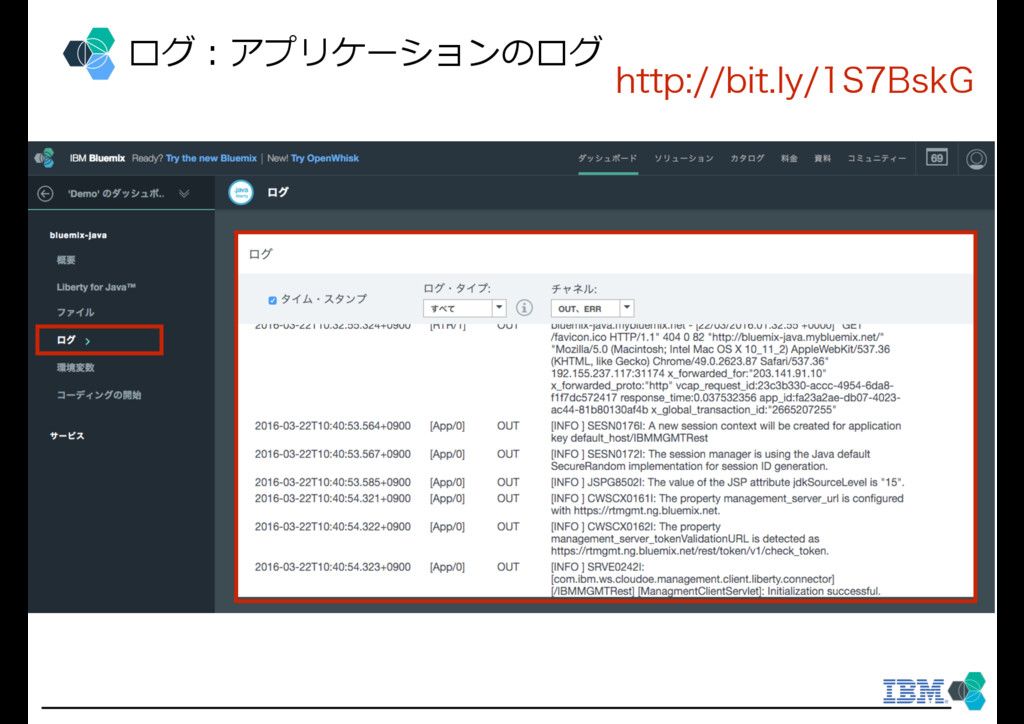Open the log type info icon

coord(524,307)
